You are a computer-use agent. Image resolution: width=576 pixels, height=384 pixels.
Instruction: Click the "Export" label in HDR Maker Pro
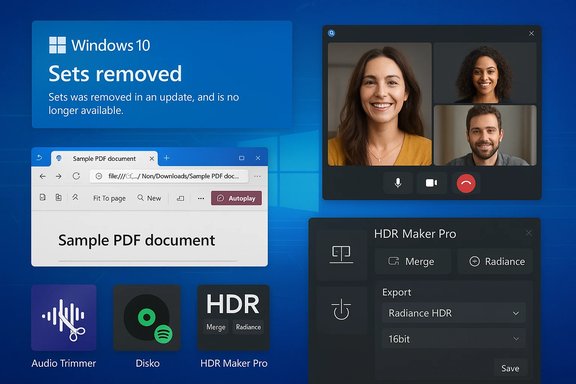click(x=396, y=293)
